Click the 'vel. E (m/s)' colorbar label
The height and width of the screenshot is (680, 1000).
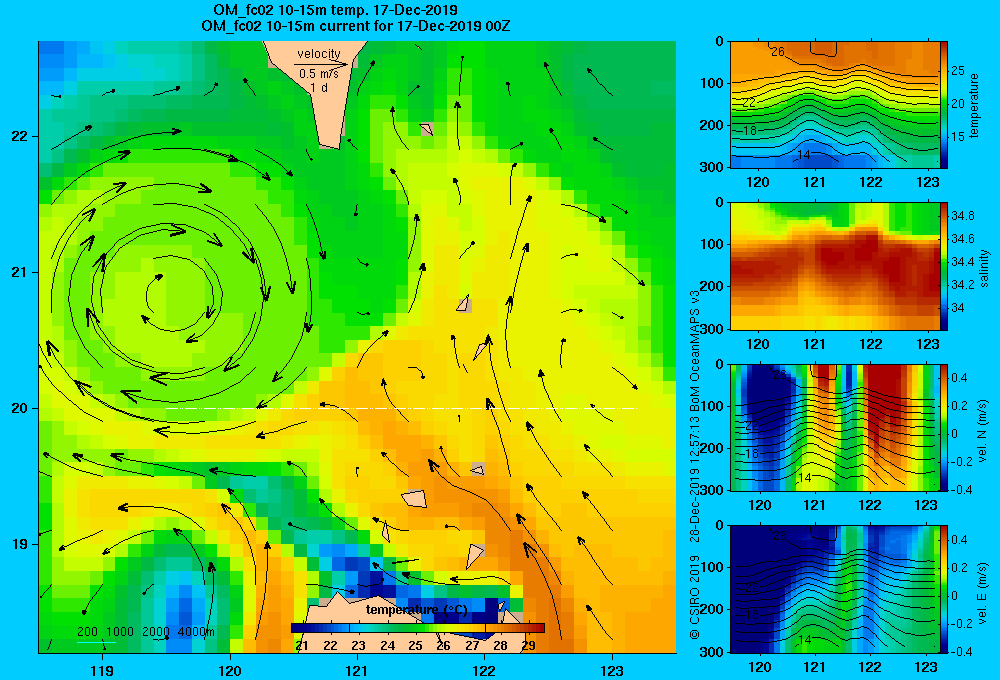point(983,592)
